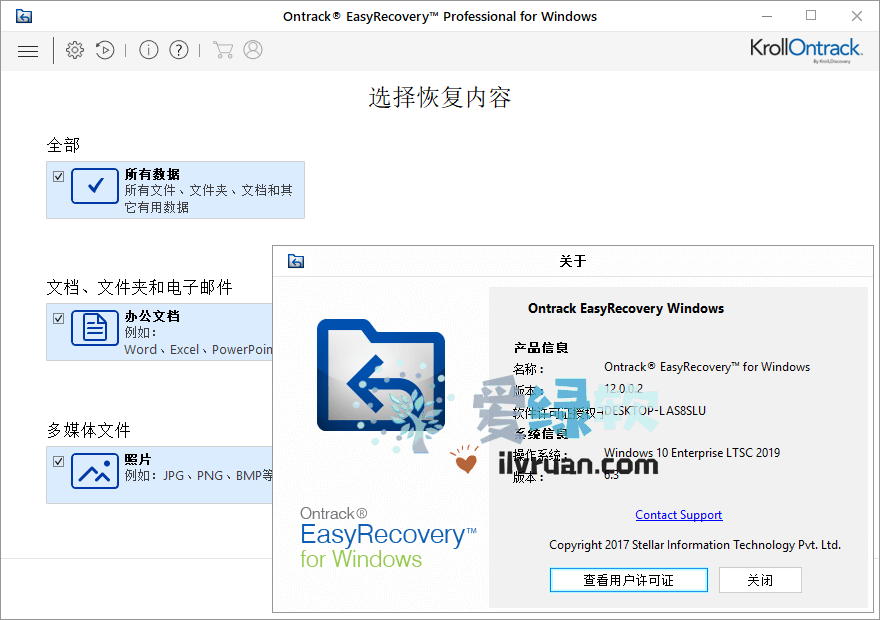This screenshot has width=880, height=620.
Task: Click the 照片 title text
Action: point(138,459)
